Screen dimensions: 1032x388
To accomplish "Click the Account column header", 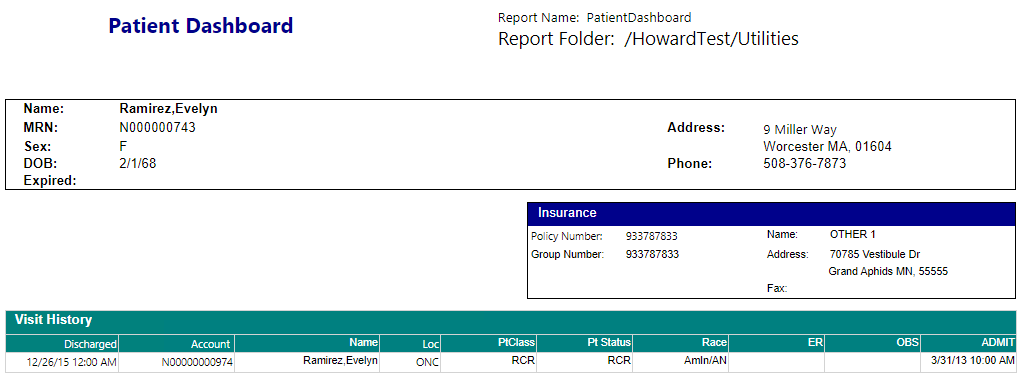I will (176, 344).
